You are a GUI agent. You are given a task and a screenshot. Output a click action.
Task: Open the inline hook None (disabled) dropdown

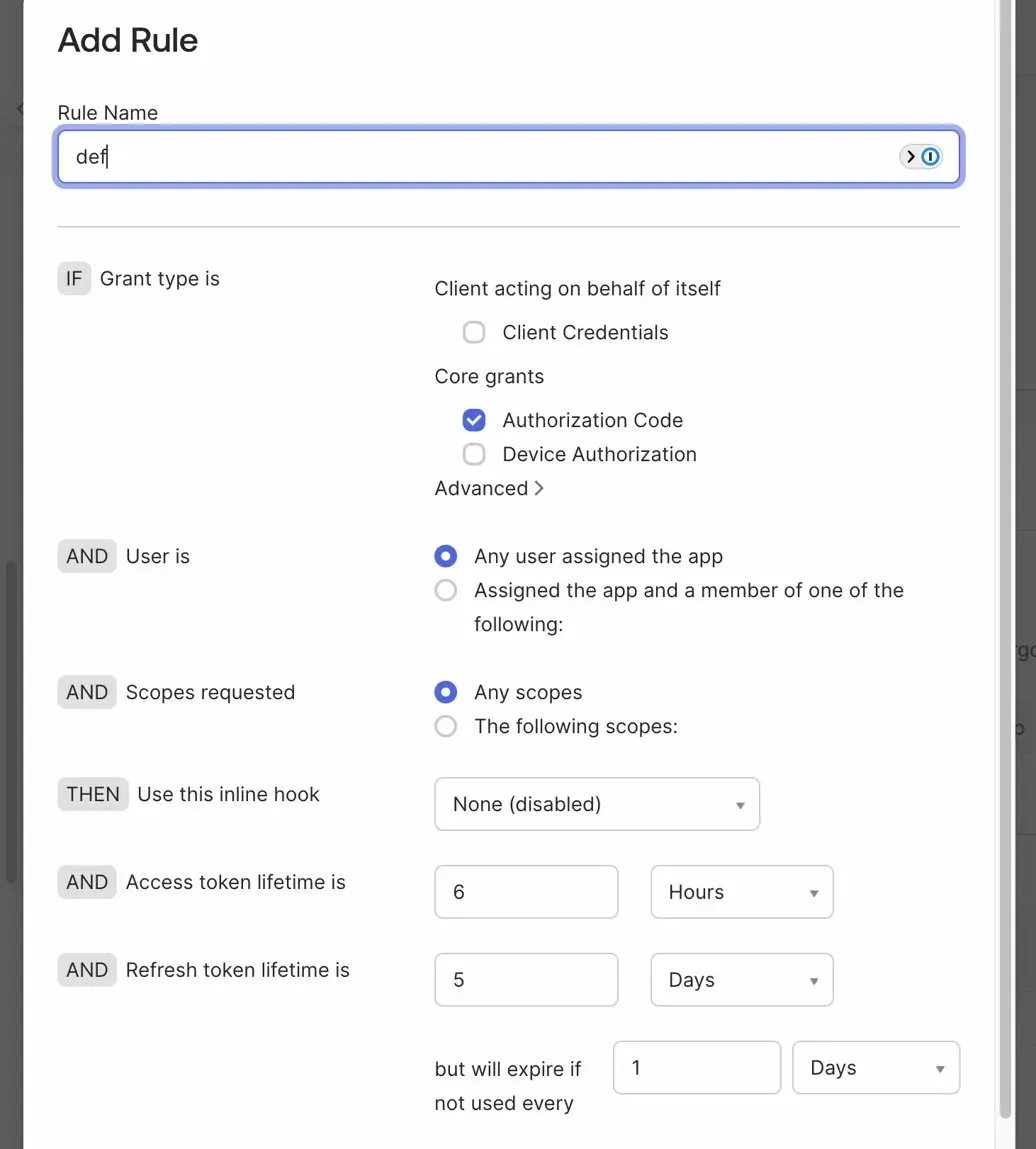(x=597, y=804)
